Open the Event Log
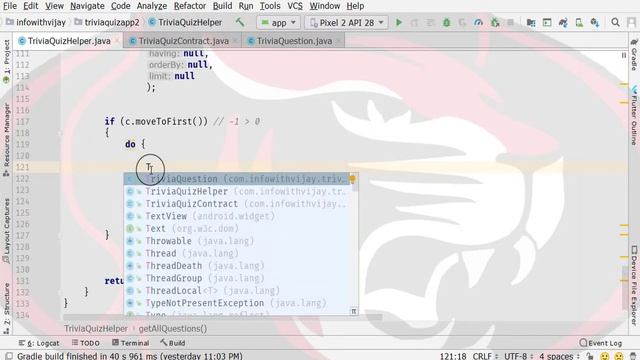Screen dimensions: 640x360 click(600, 343)
